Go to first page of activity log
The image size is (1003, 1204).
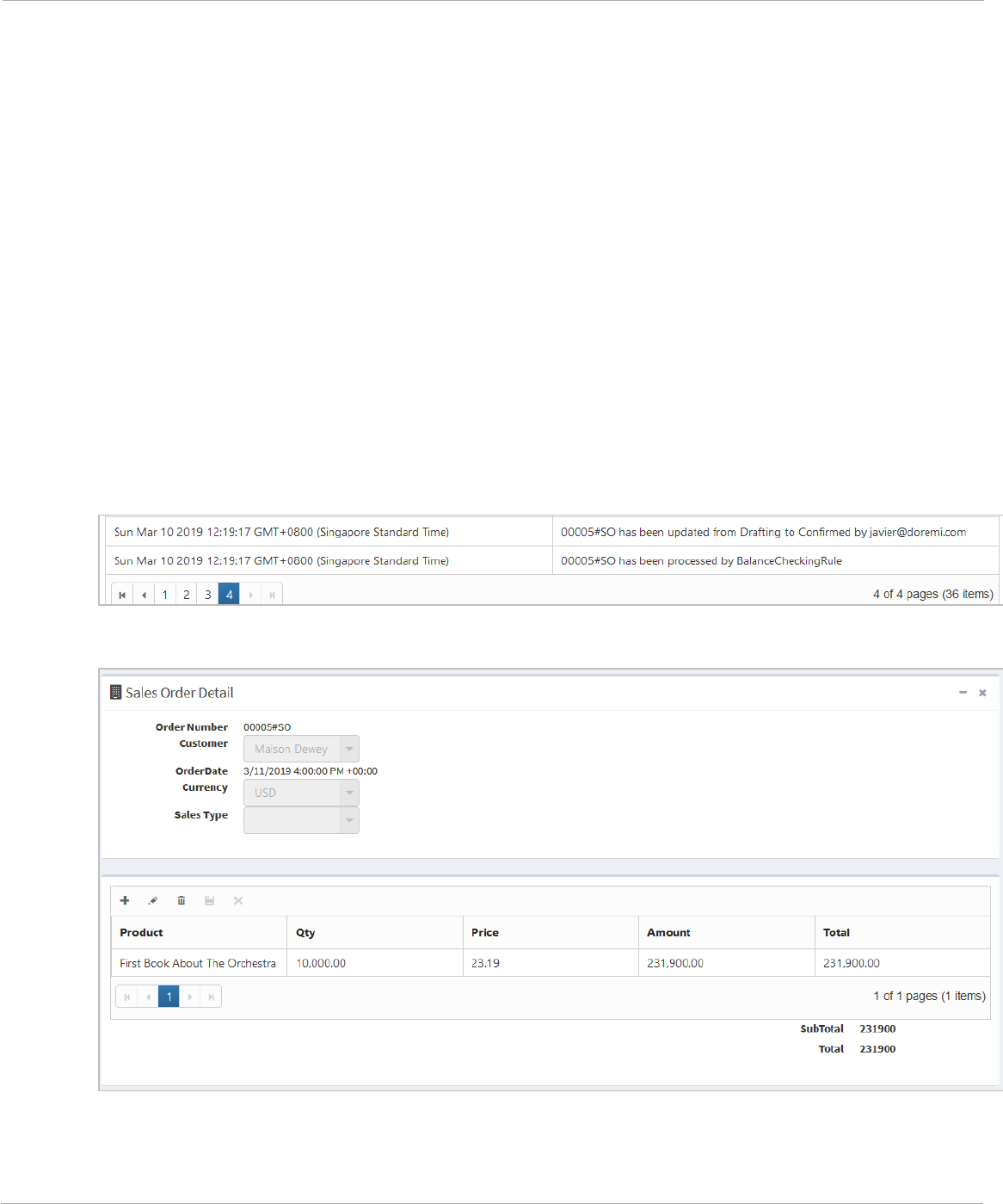click(122, 595)
